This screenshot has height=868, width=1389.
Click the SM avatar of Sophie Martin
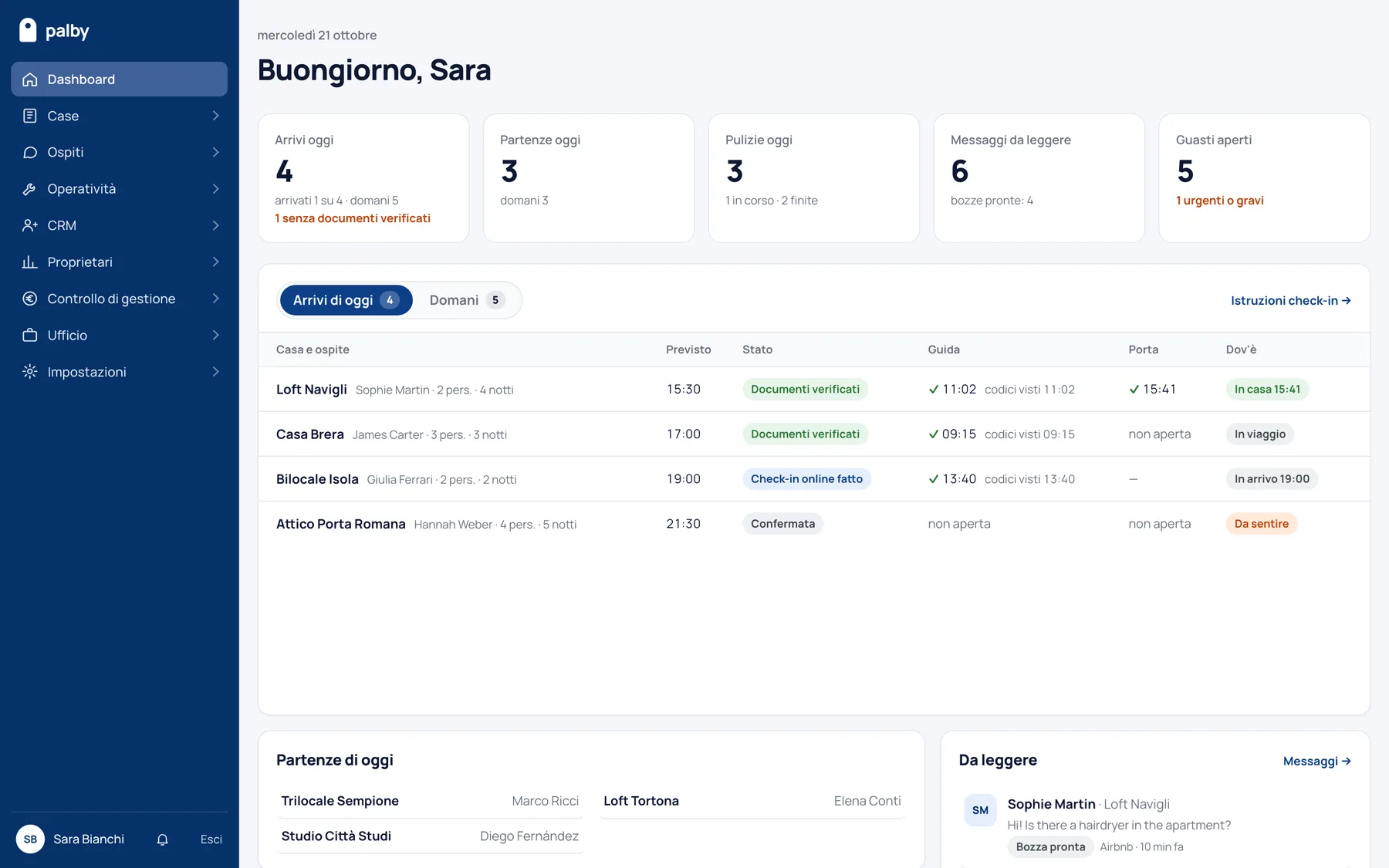980,810
